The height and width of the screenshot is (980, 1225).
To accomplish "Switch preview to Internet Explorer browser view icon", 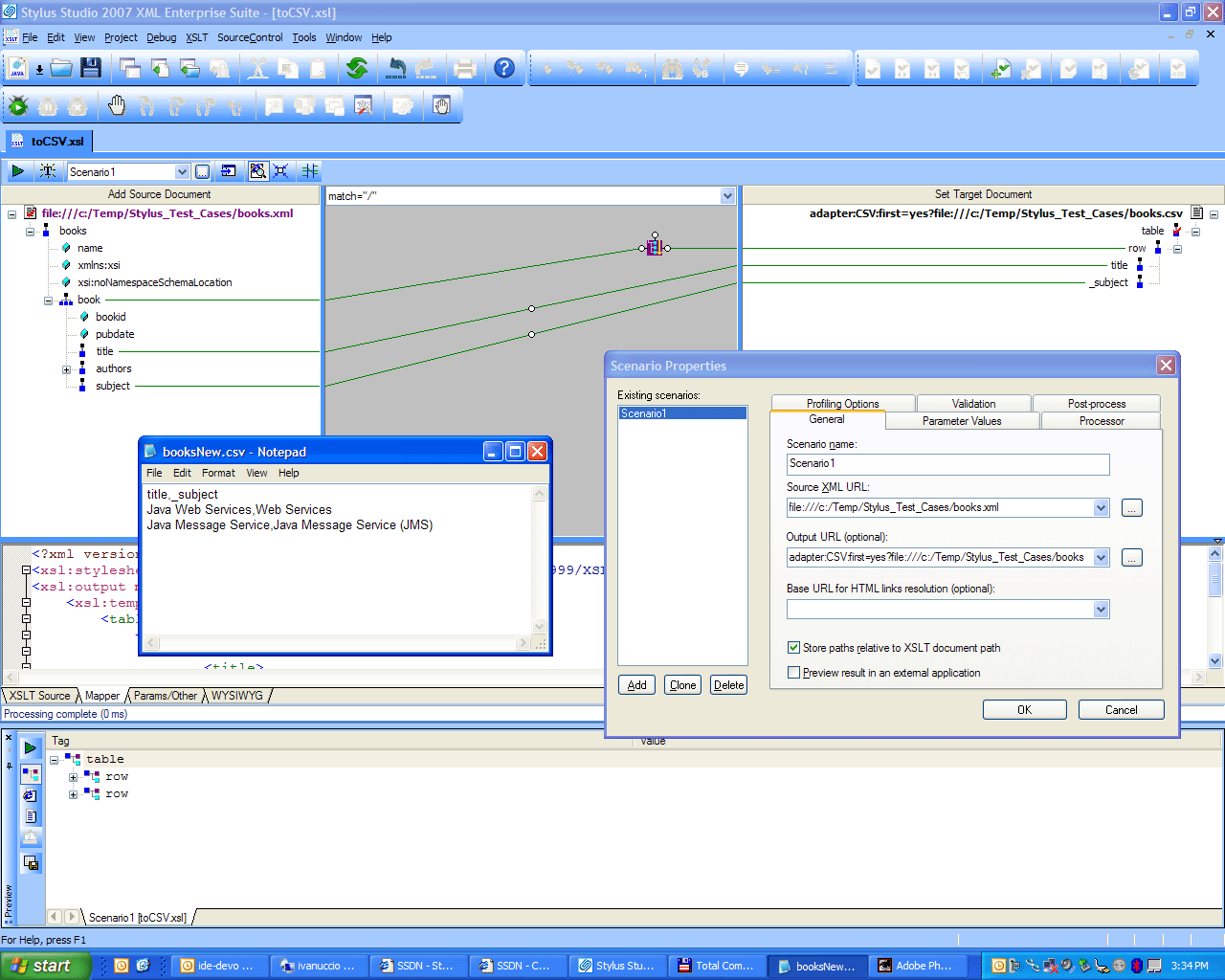I will (31, 794).
